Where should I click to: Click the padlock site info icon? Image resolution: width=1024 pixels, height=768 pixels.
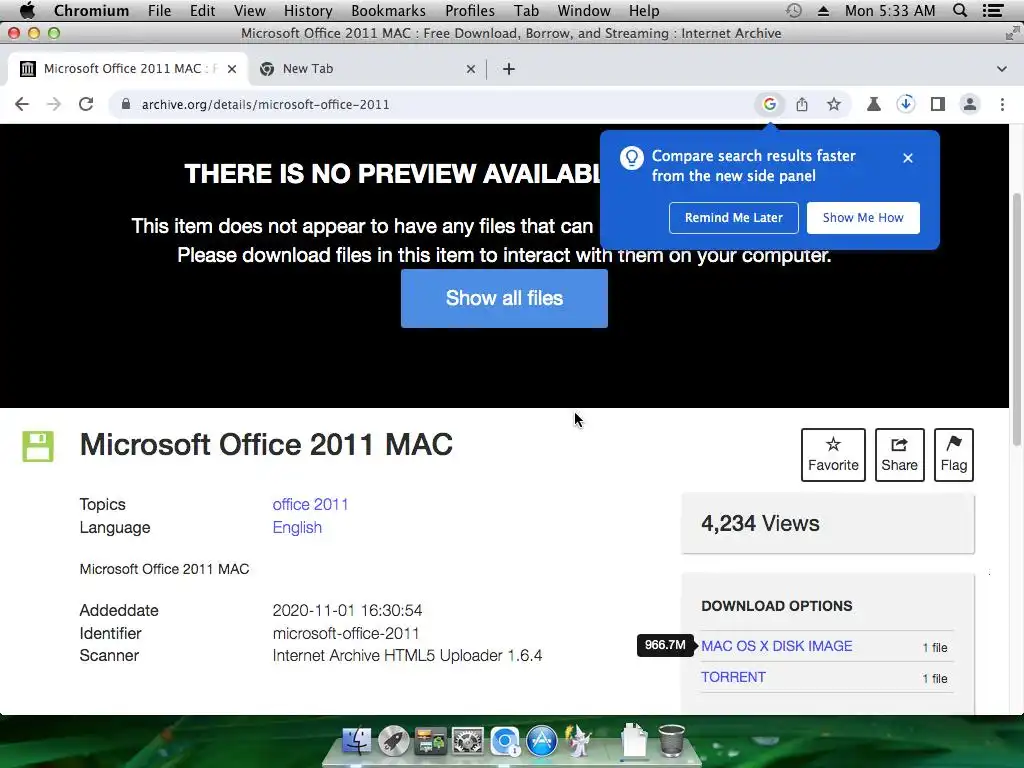(126, 104)
